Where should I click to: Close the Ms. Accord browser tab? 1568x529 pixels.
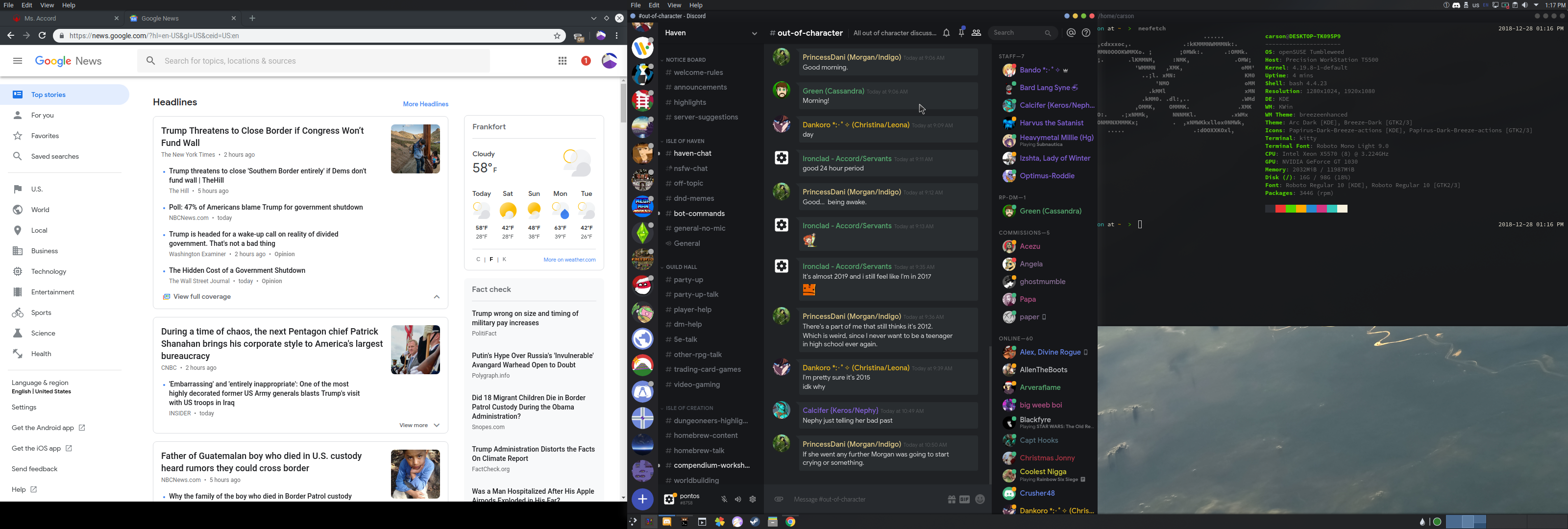tap(117, 19)
